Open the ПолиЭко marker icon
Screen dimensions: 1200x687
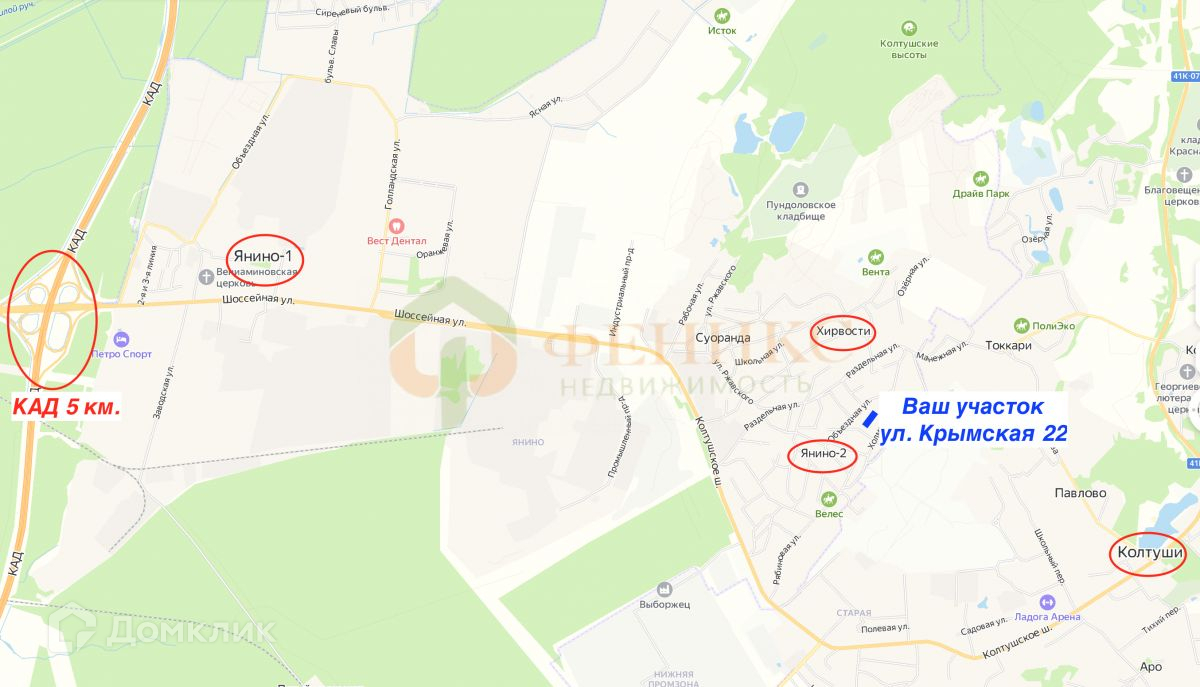(1021, 326)
